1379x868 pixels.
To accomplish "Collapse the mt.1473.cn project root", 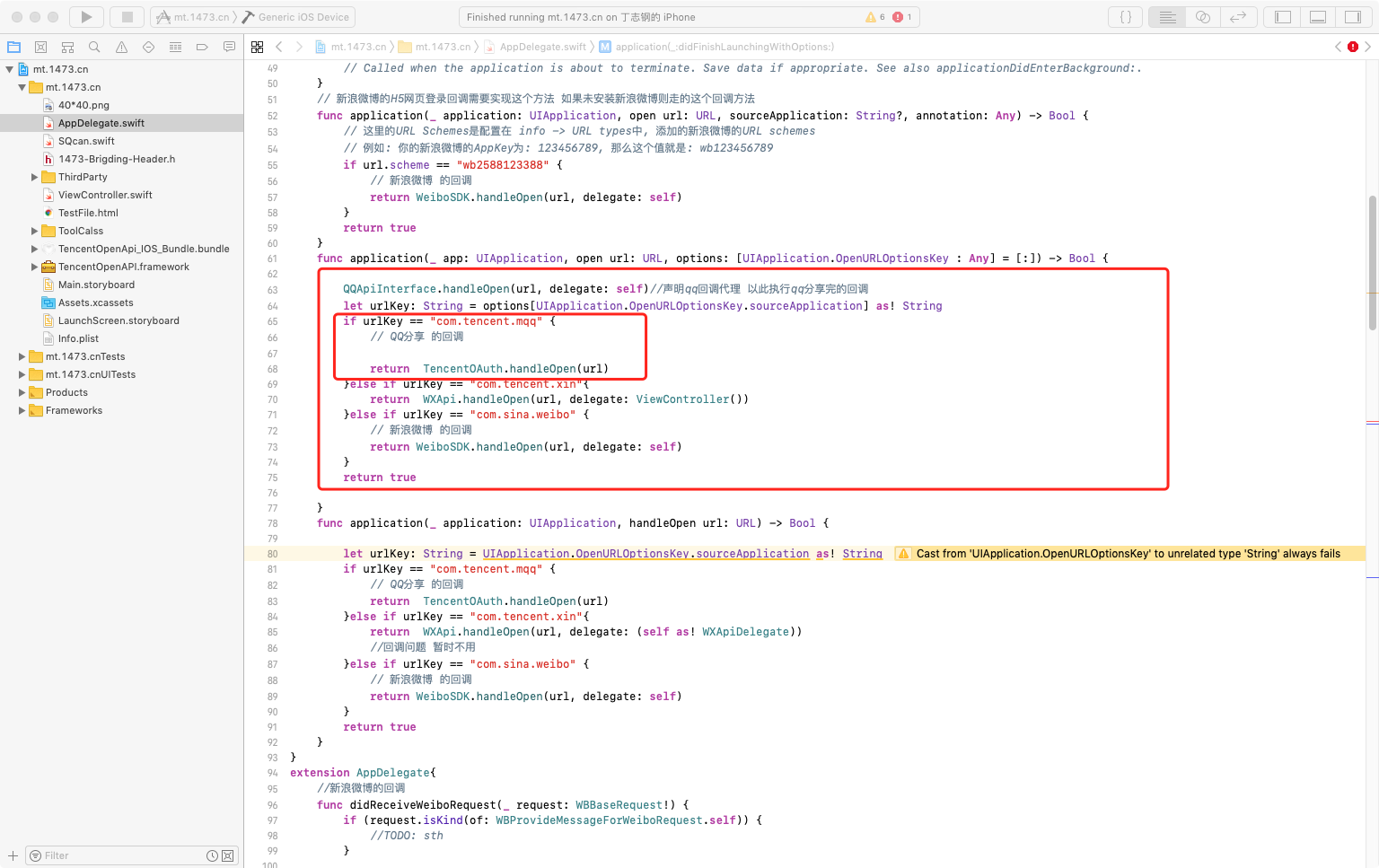I will click(x=10, y=69).
